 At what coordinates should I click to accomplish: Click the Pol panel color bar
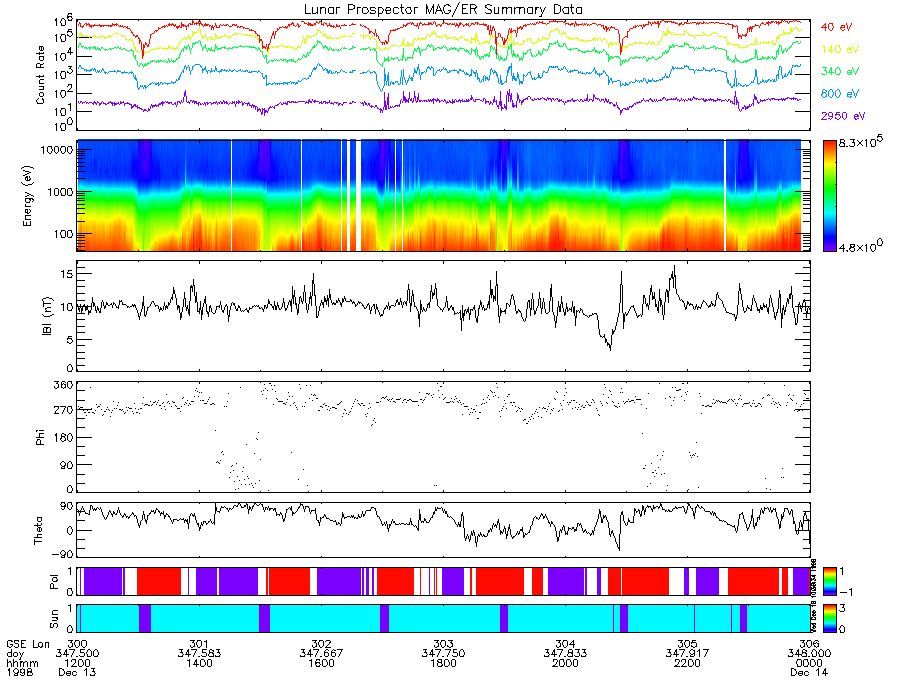point(829,581)
